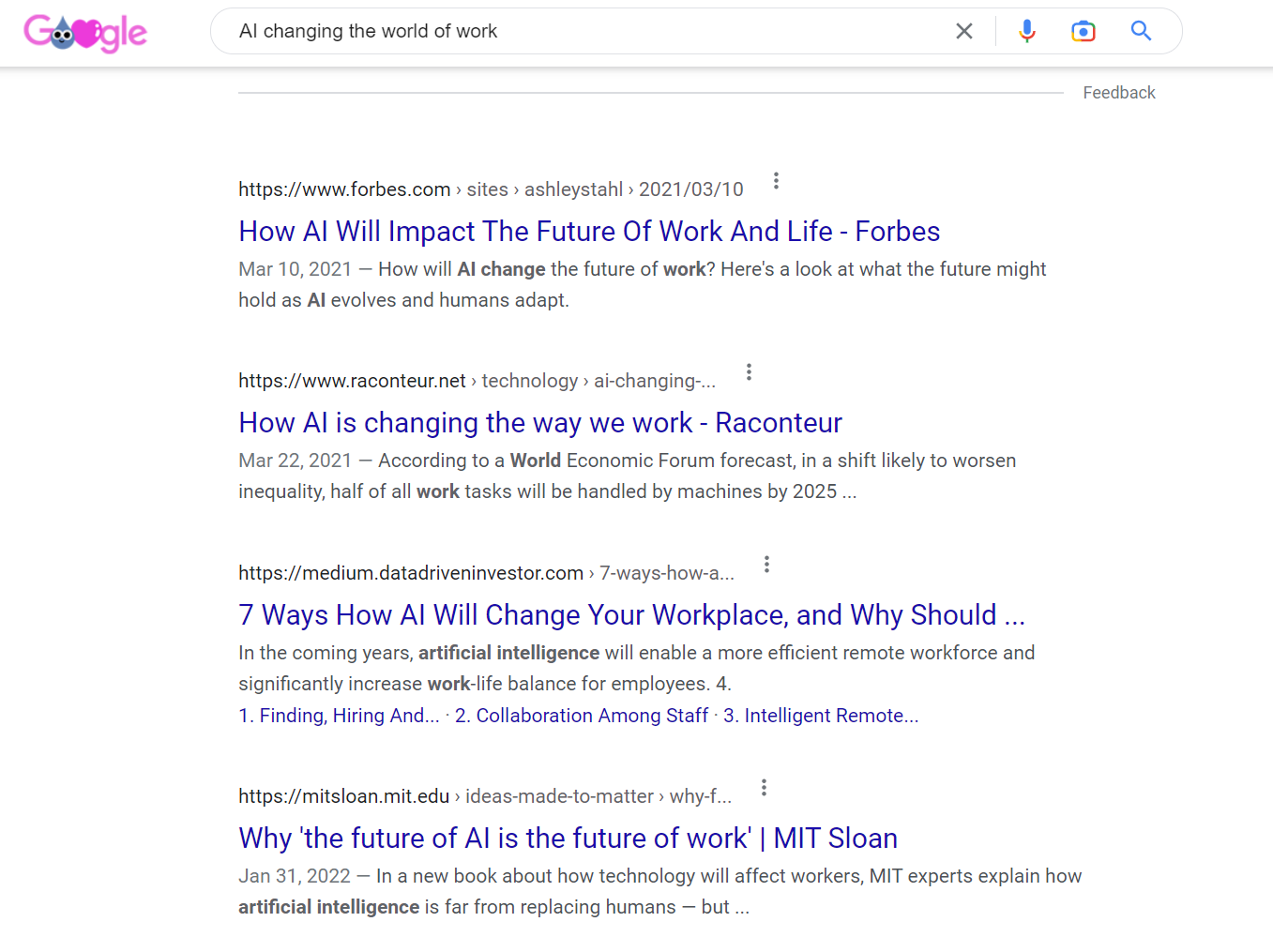The width and height of the screenshot is (1273, 952).
Task: Open three-dot menu for MIT Sloan result
Action: click(764, 788)
